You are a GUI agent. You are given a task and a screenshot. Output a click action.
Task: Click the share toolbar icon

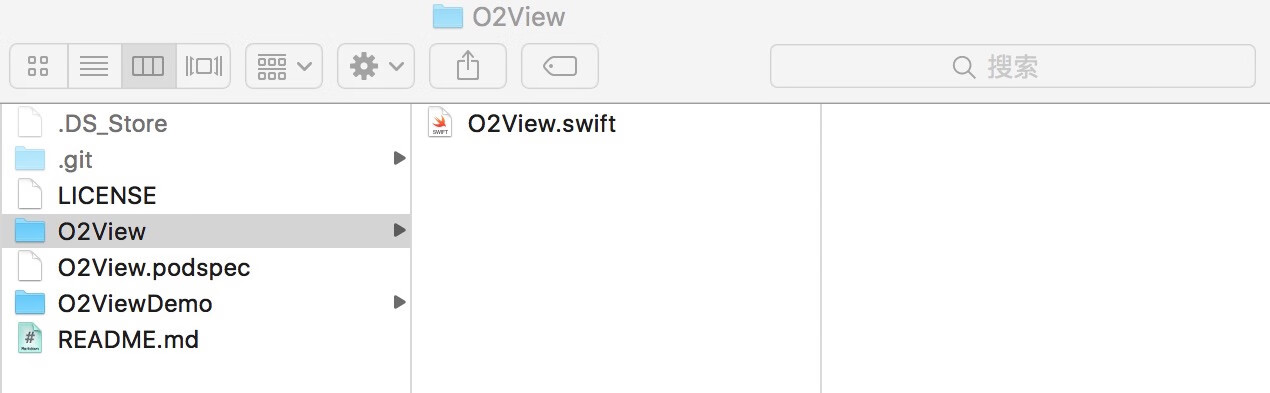(x=468, y=67)
